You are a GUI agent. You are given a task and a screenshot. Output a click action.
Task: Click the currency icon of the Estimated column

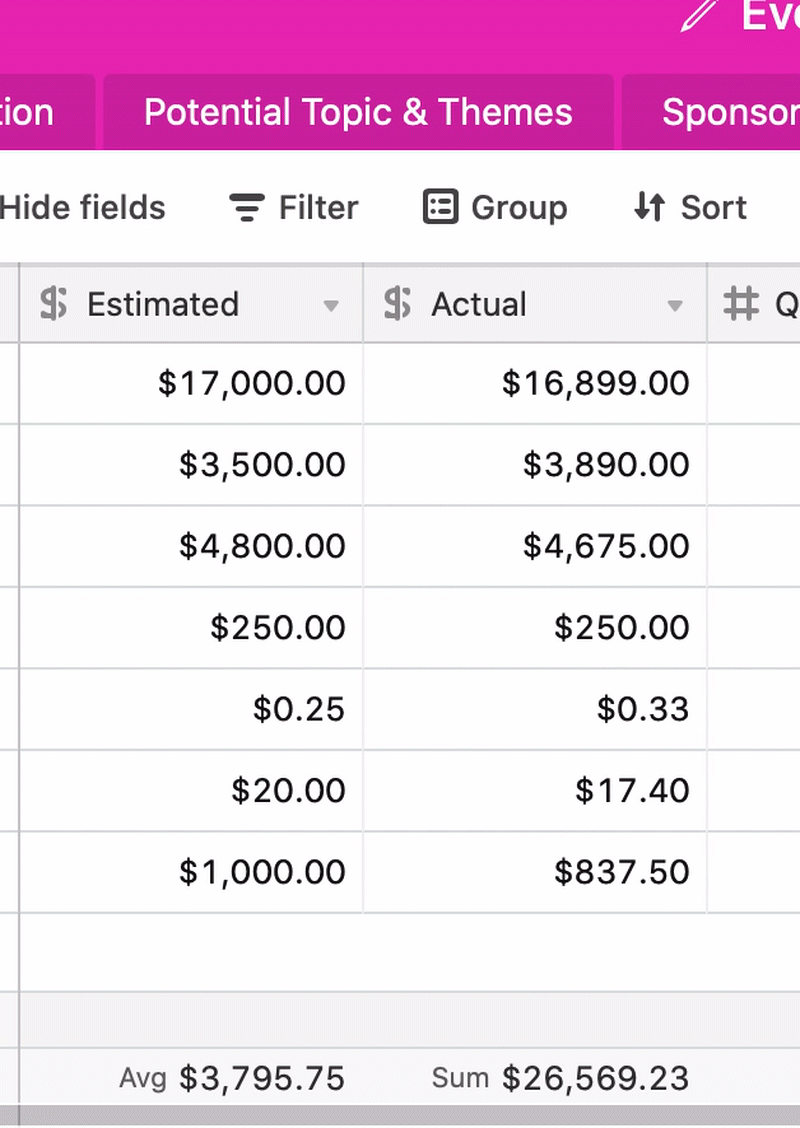[54, 303]
